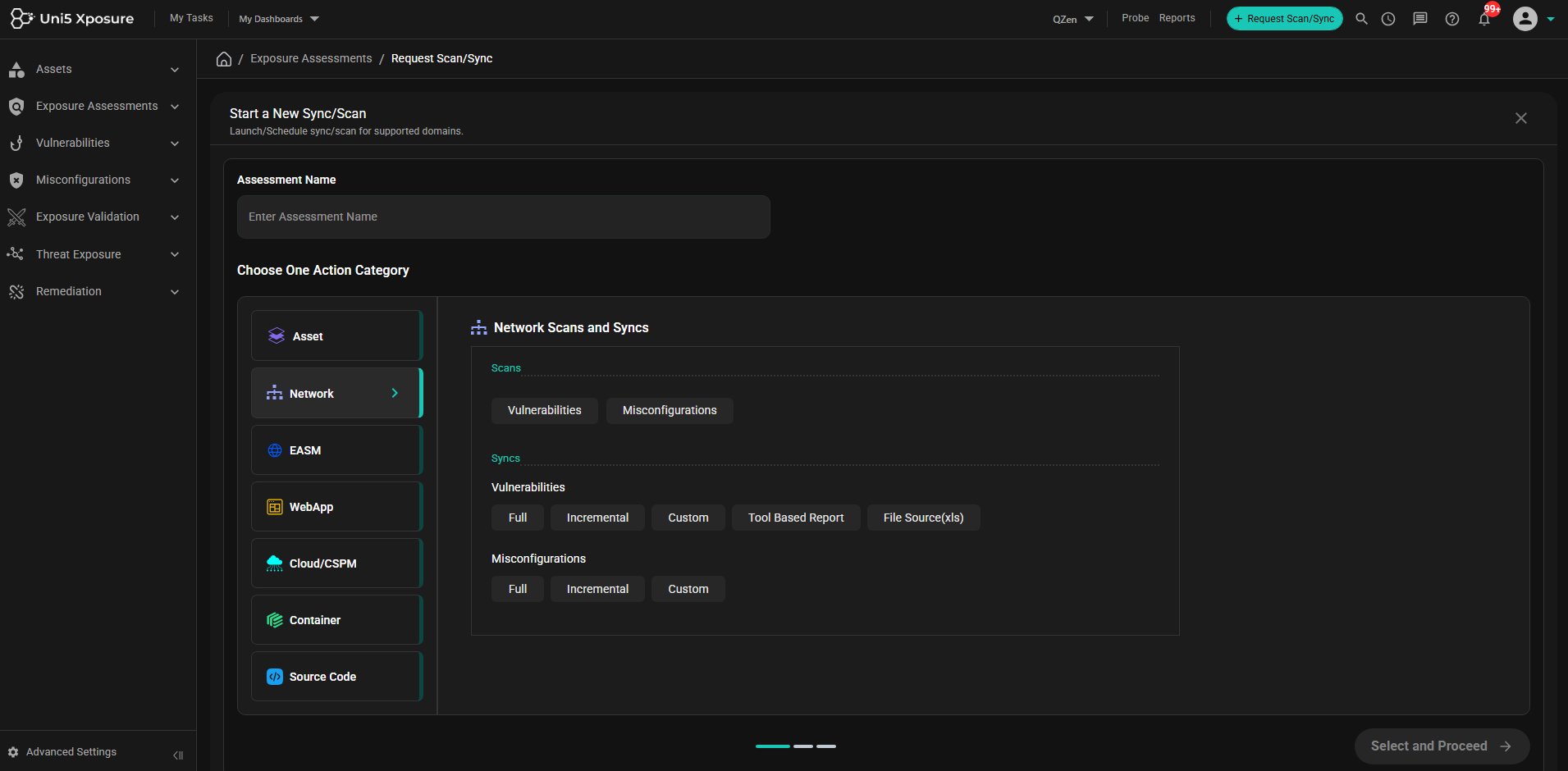
Task: Collapse the sidebar with the arrow icon
Action: click(178, 755)
